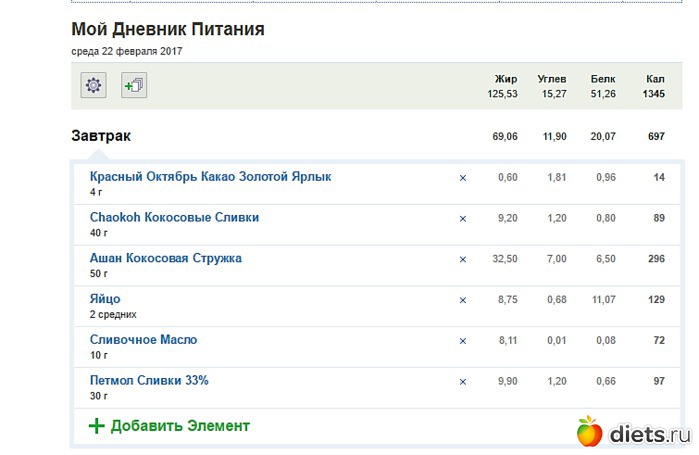Click Добавить Элемент to add food

tap(180, 426)
